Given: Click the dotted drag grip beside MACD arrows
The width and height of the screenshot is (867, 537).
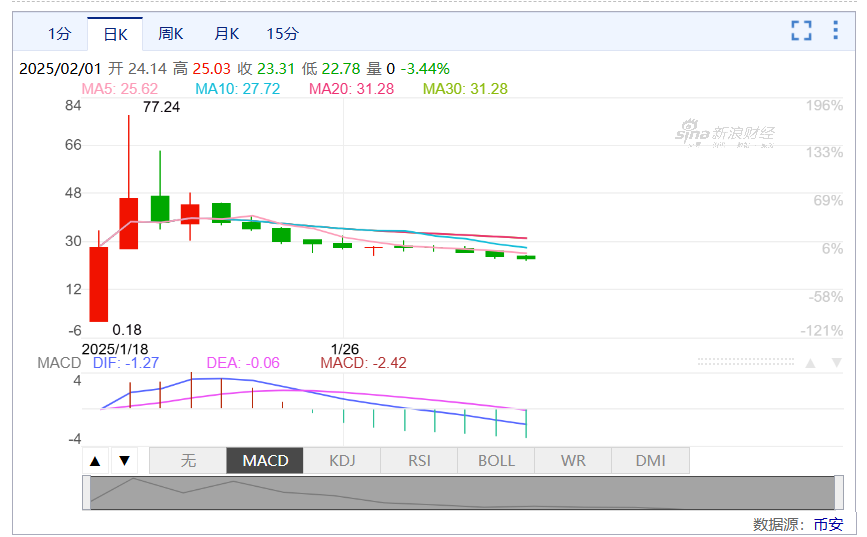Looking at the screenshot, I should pos(746,362).
